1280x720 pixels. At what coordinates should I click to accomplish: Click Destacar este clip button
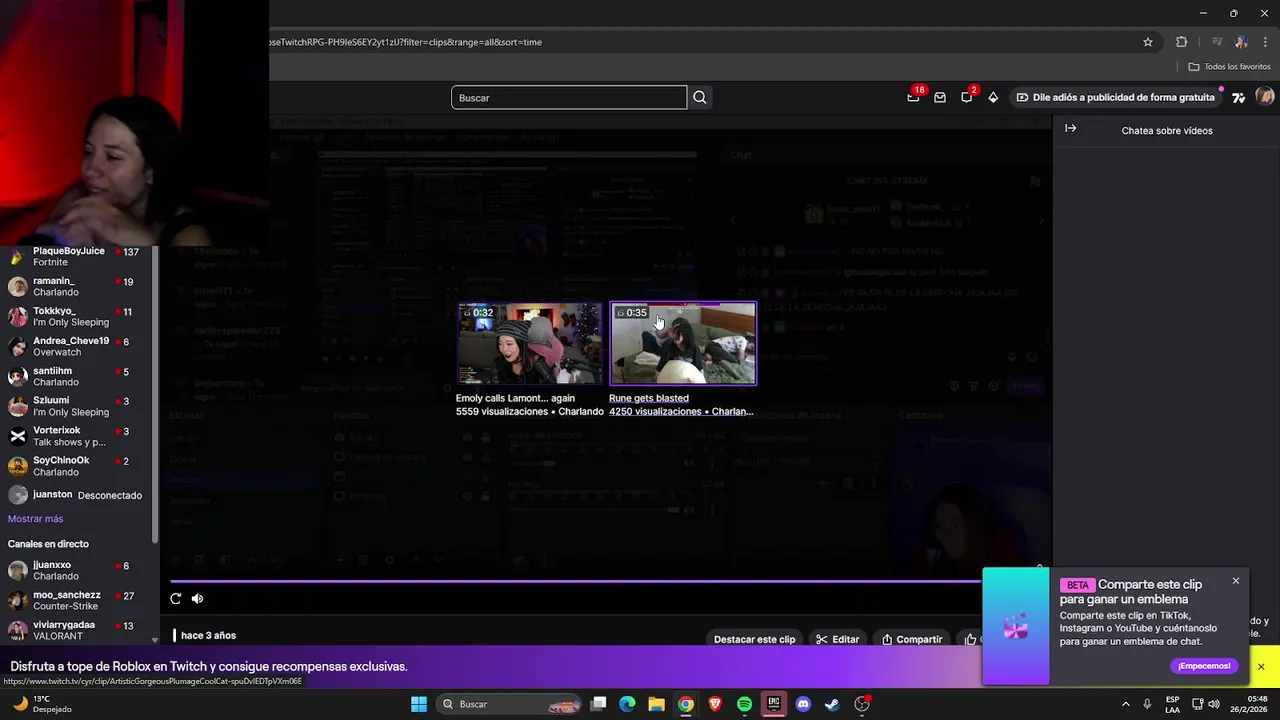click(754, 639)
